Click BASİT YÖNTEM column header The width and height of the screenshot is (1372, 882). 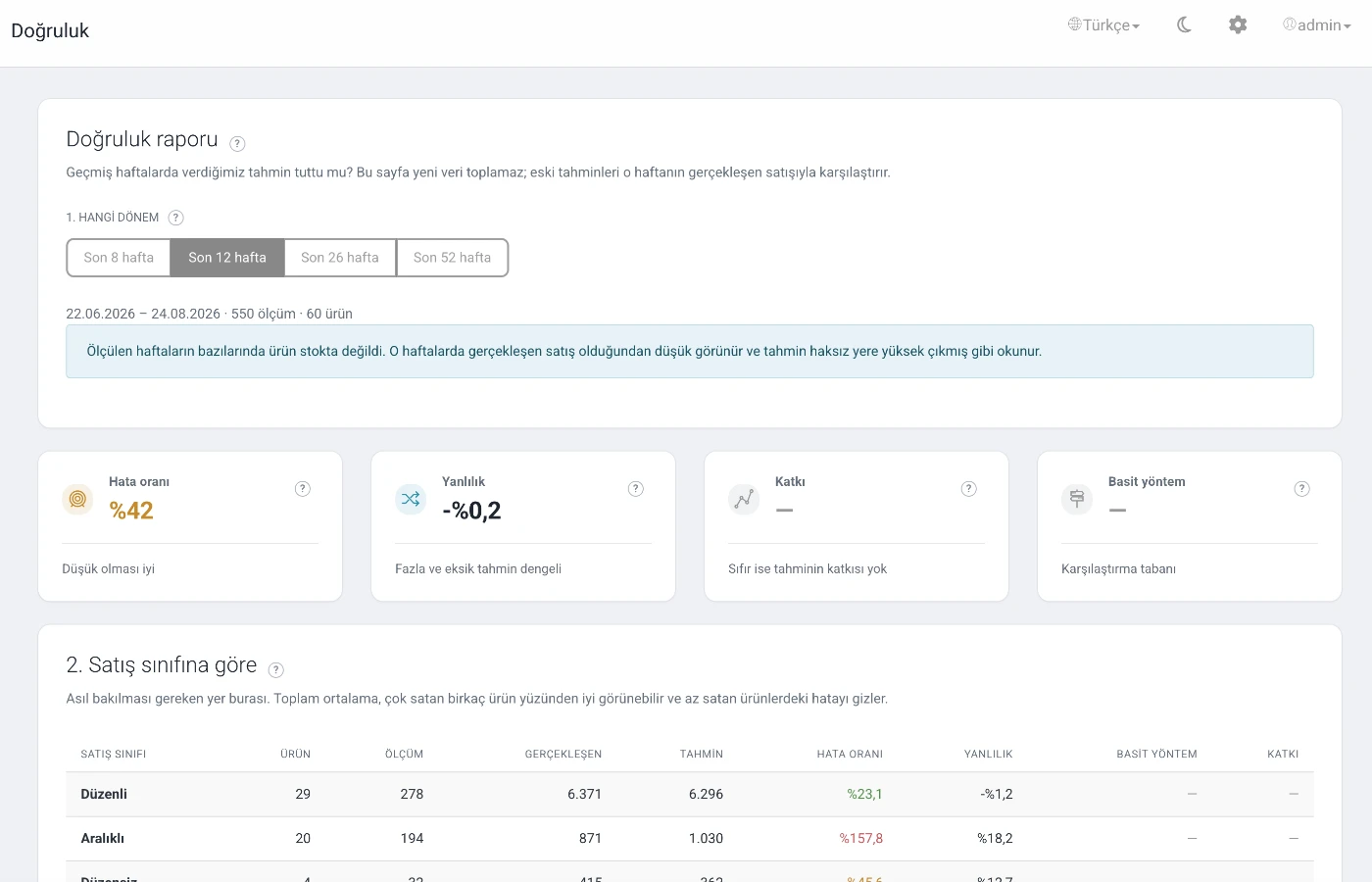(x=1156, y=755)
